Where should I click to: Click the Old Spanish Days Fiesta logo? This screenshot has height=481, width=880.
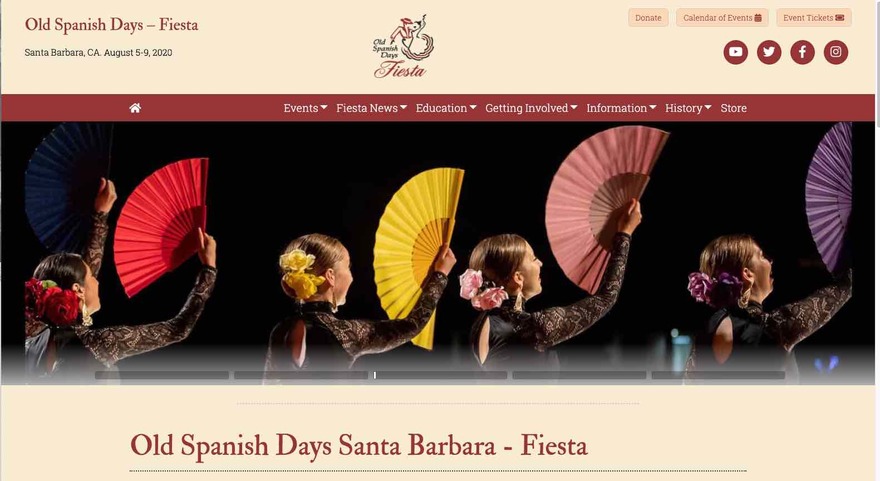[x=403, y=46]
